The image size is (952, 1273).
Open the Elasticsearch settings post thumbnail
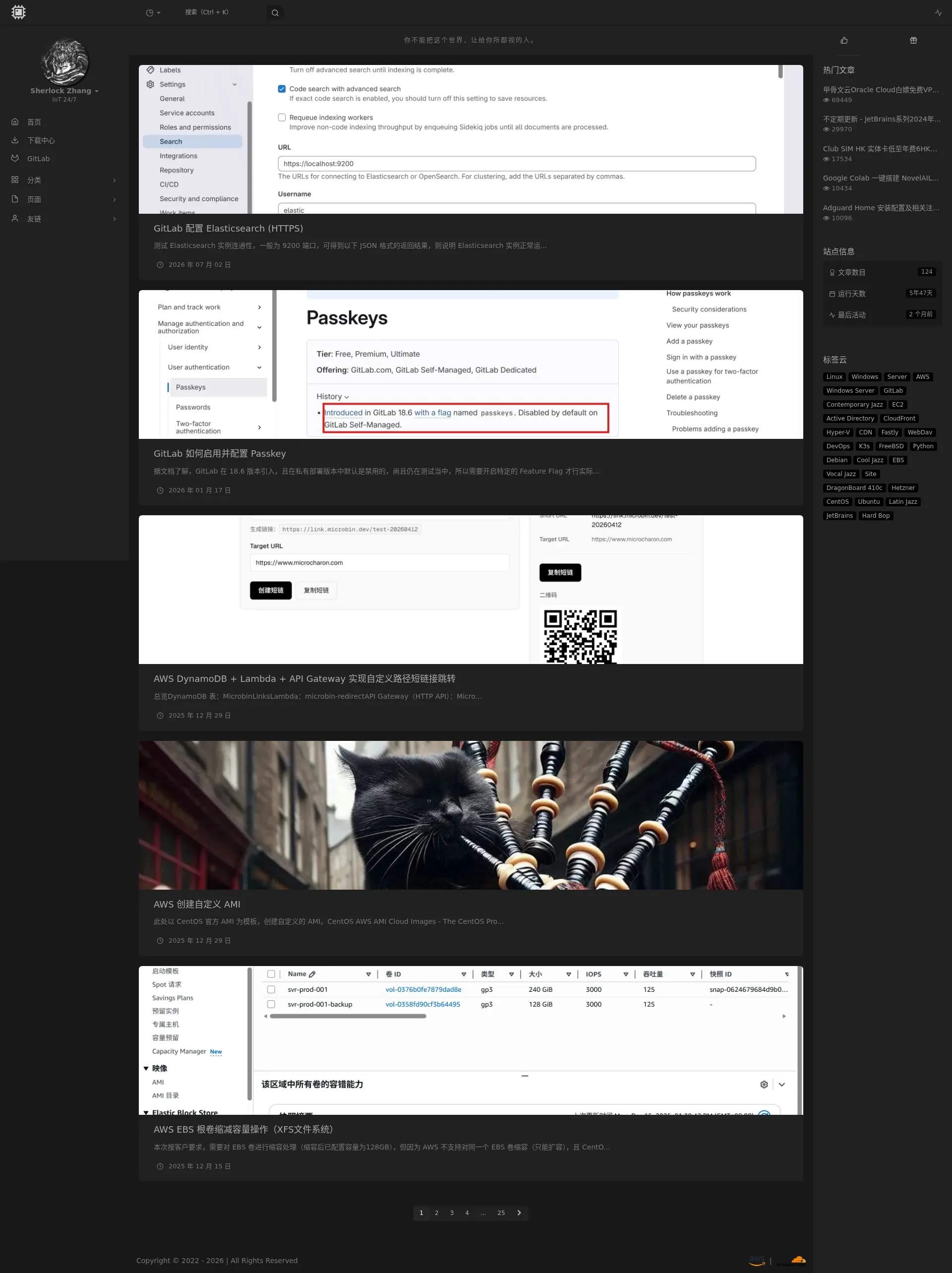pyautogui.click(x=471, y=139)
